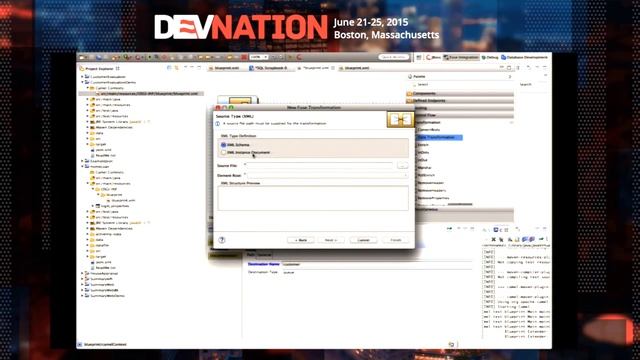640x360 pixels.
Task: Collapse Palette with its arrow icon
Action: 509,76
